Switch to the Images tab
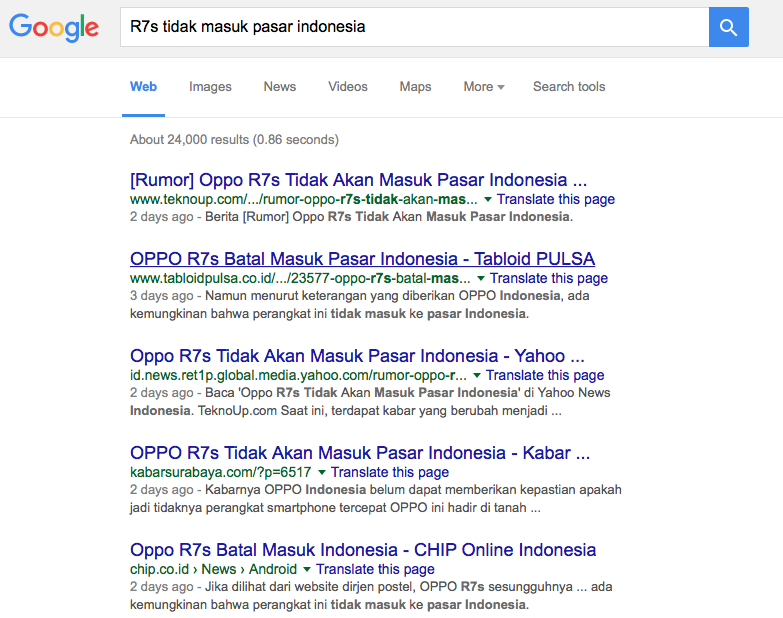This screenshot has width=783, height=618. coord(210,87)
